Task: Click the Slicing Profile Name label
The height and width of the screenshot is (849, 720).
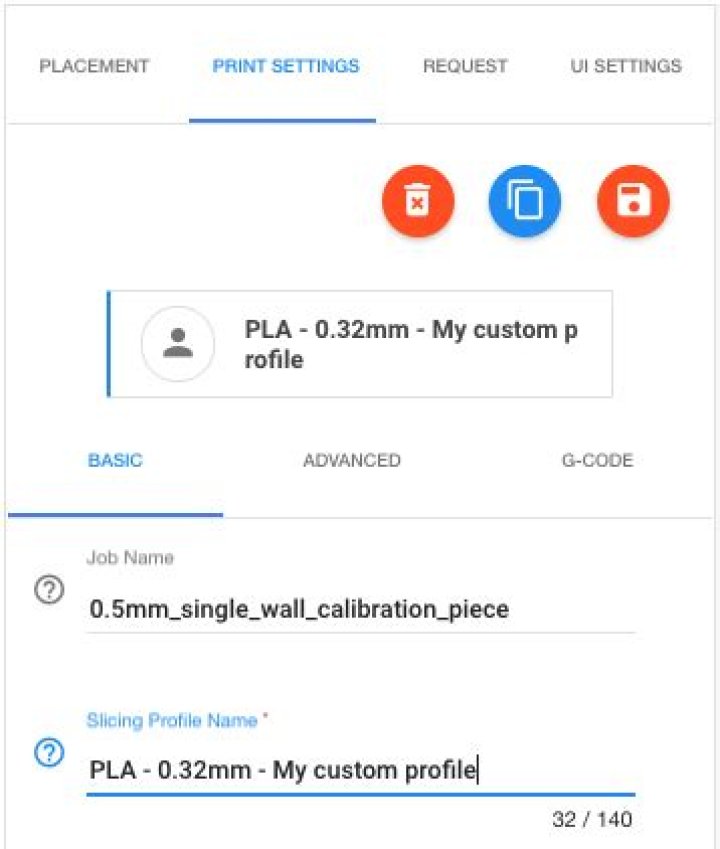Action: pos(172,720)
